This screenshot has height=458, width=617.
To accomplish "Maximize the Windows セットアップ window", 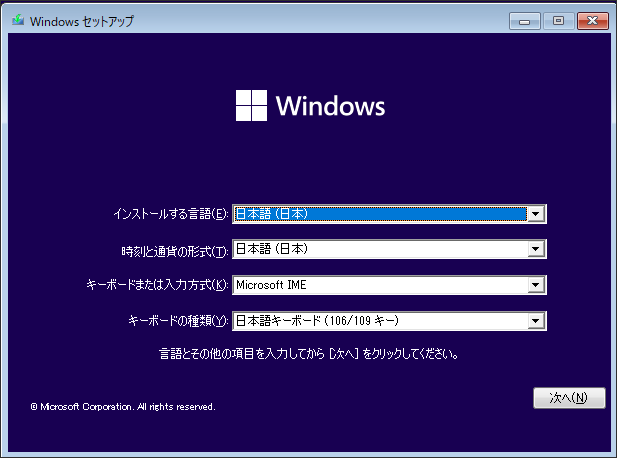I will (x=558, y=21).
